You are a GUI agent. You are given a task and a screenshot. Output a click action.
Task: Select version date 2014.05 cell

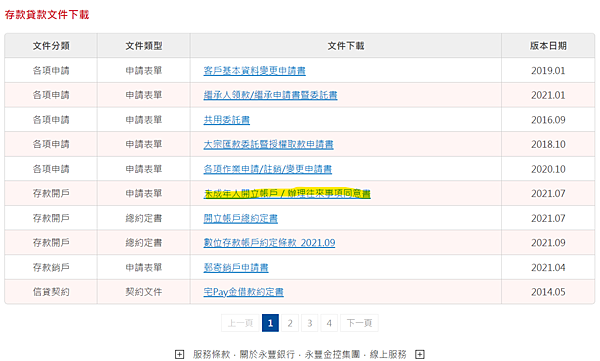point(548,292)
